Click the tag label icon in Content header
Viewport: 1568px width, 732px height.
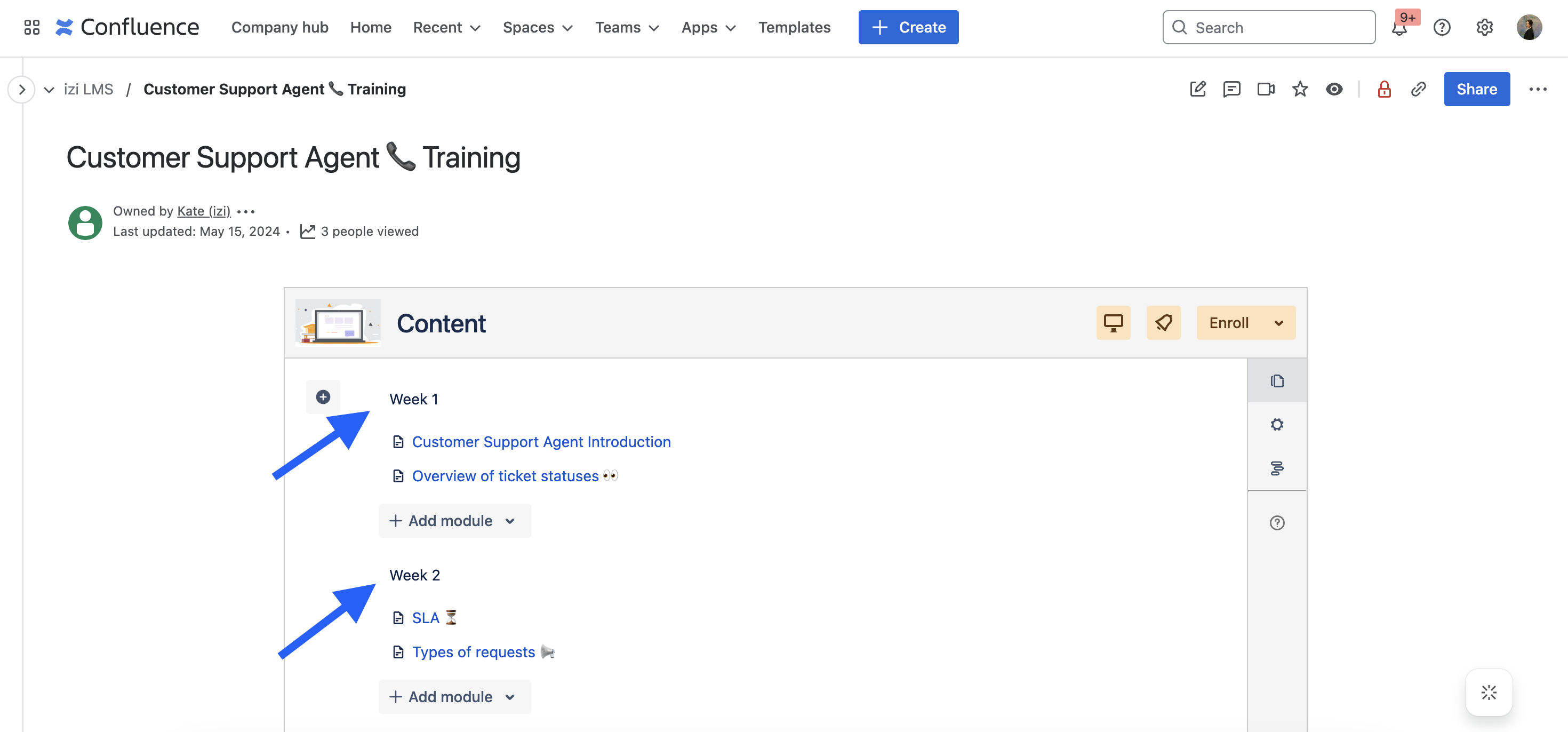coord(1163,323)
